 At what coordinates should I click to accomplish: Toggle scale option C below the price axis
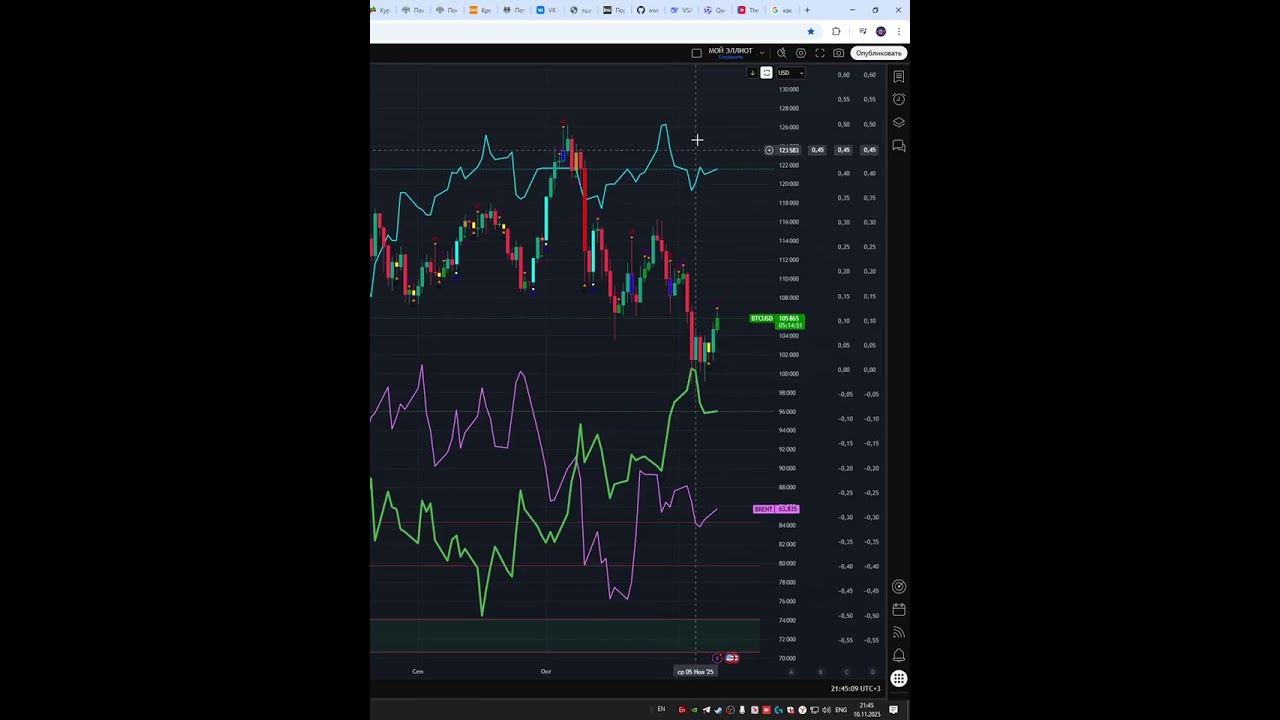click(x=846, y=672)
